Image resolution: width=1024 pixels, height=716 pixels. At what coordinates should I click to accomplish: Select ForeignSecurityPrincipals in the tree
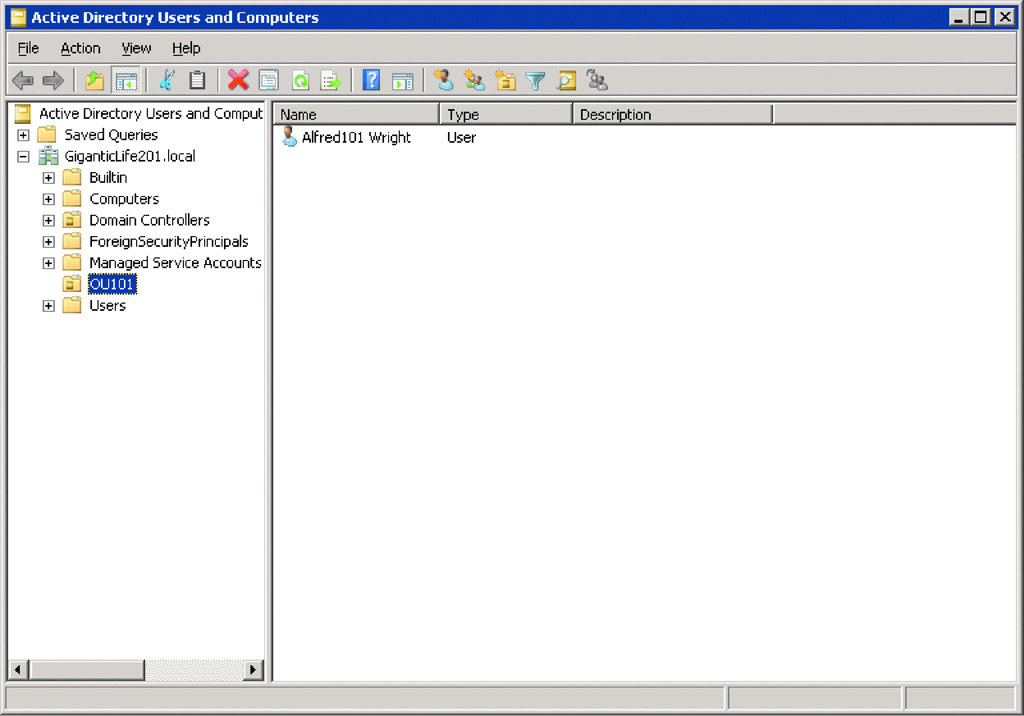pyautogui.click(x=168, y=242)
